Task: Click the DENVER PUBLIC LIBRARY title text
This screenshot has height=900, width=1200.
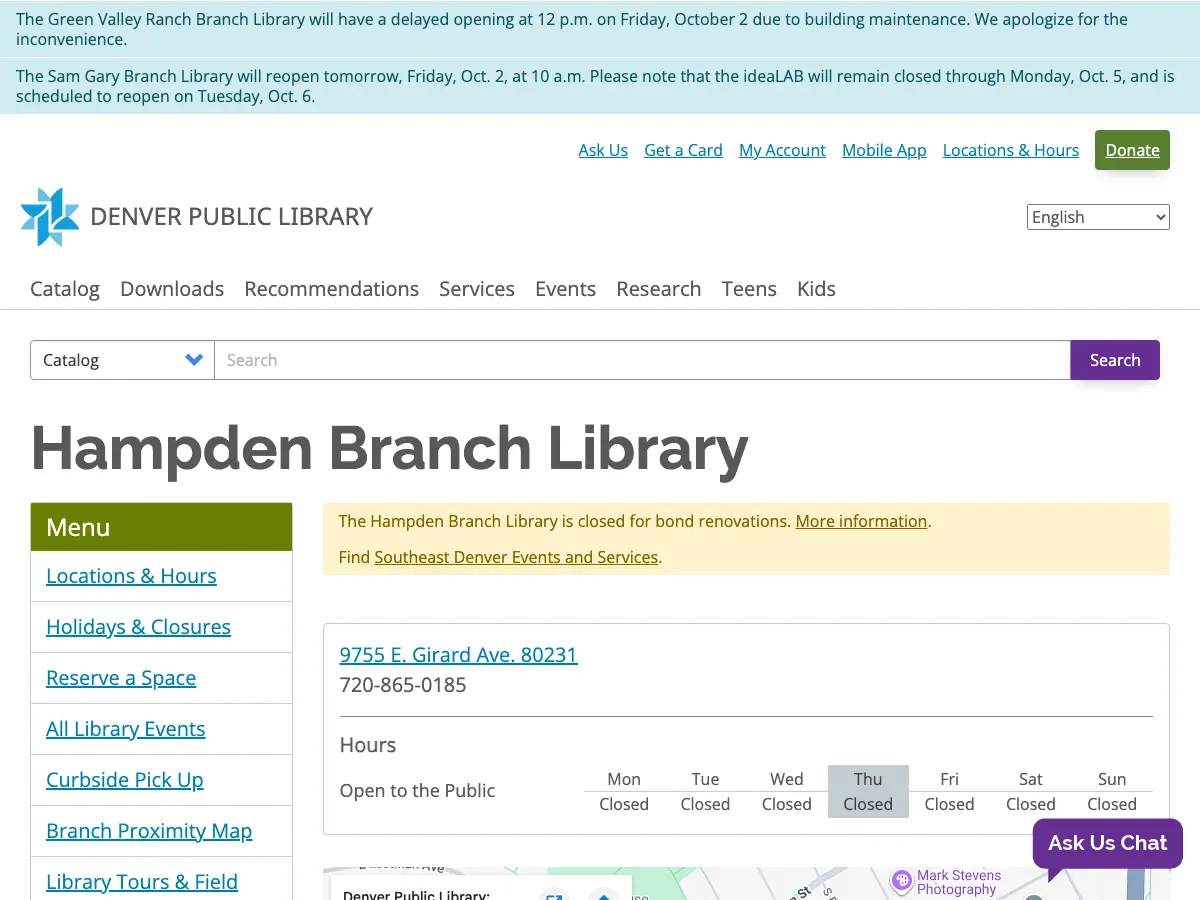Action: point(231,217)
